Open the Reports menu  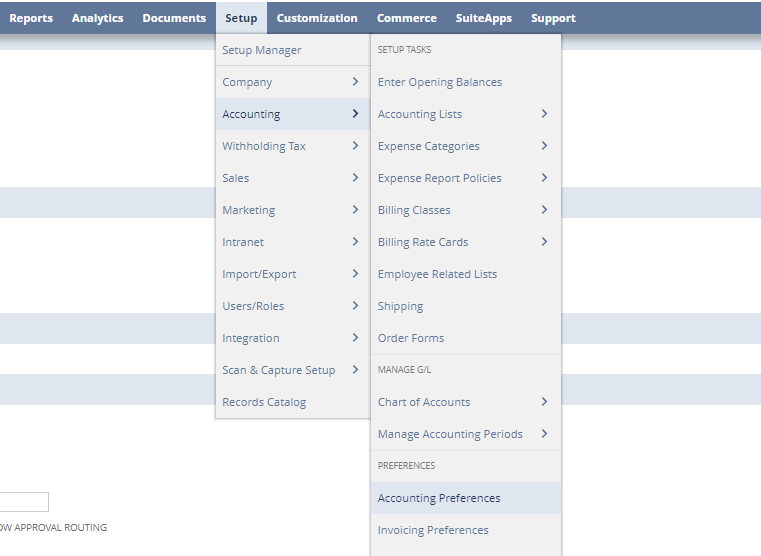(31, 18)
